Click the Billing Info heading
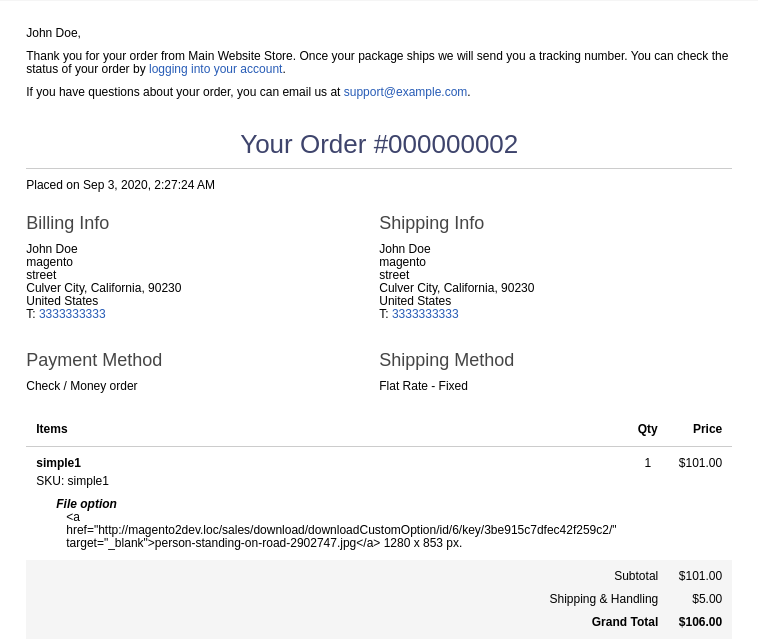This screenshot has height=643, width=760. point(67,223)
